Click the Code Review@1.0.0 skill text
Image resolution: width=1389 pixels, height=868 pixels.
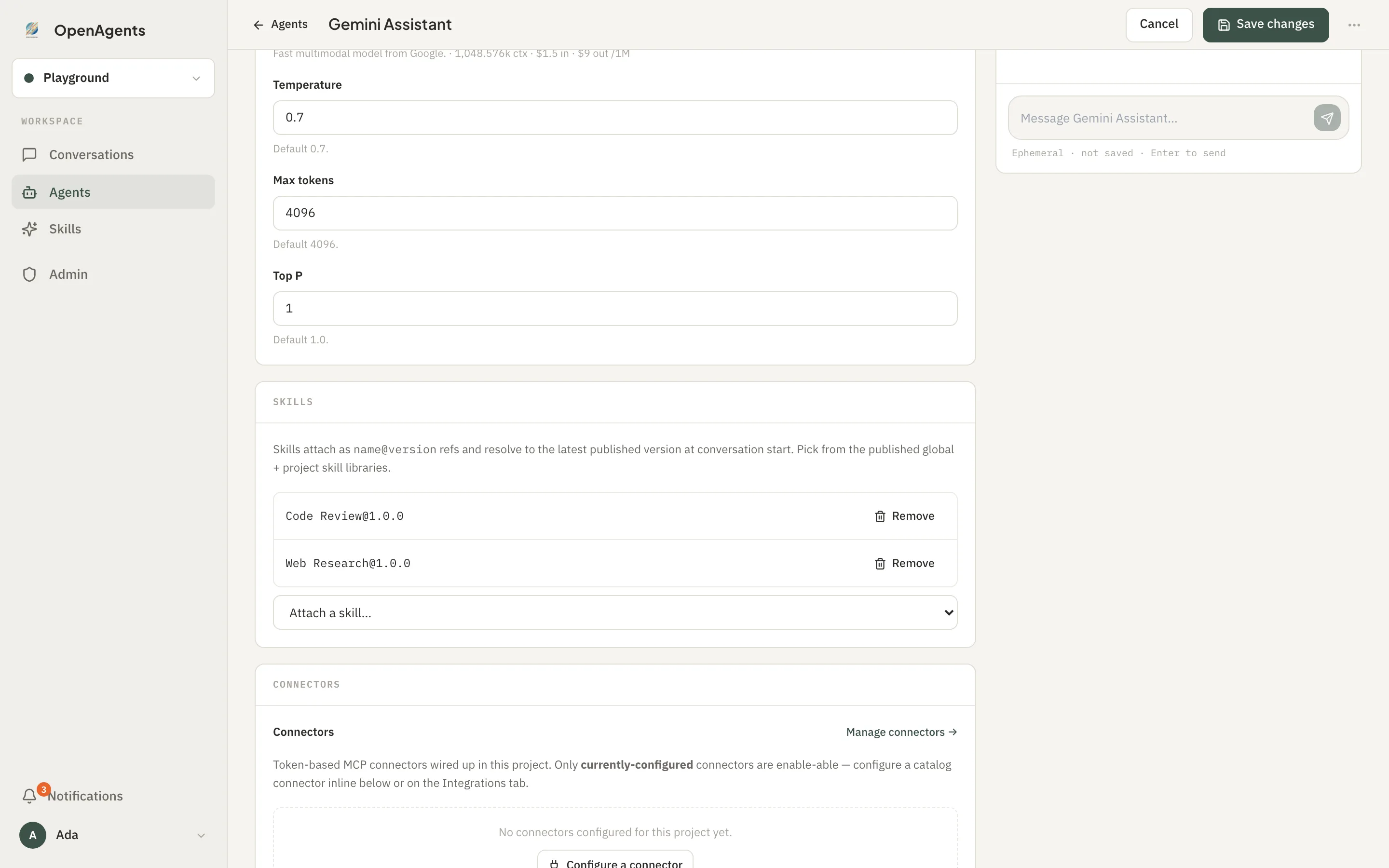point(344,516)
